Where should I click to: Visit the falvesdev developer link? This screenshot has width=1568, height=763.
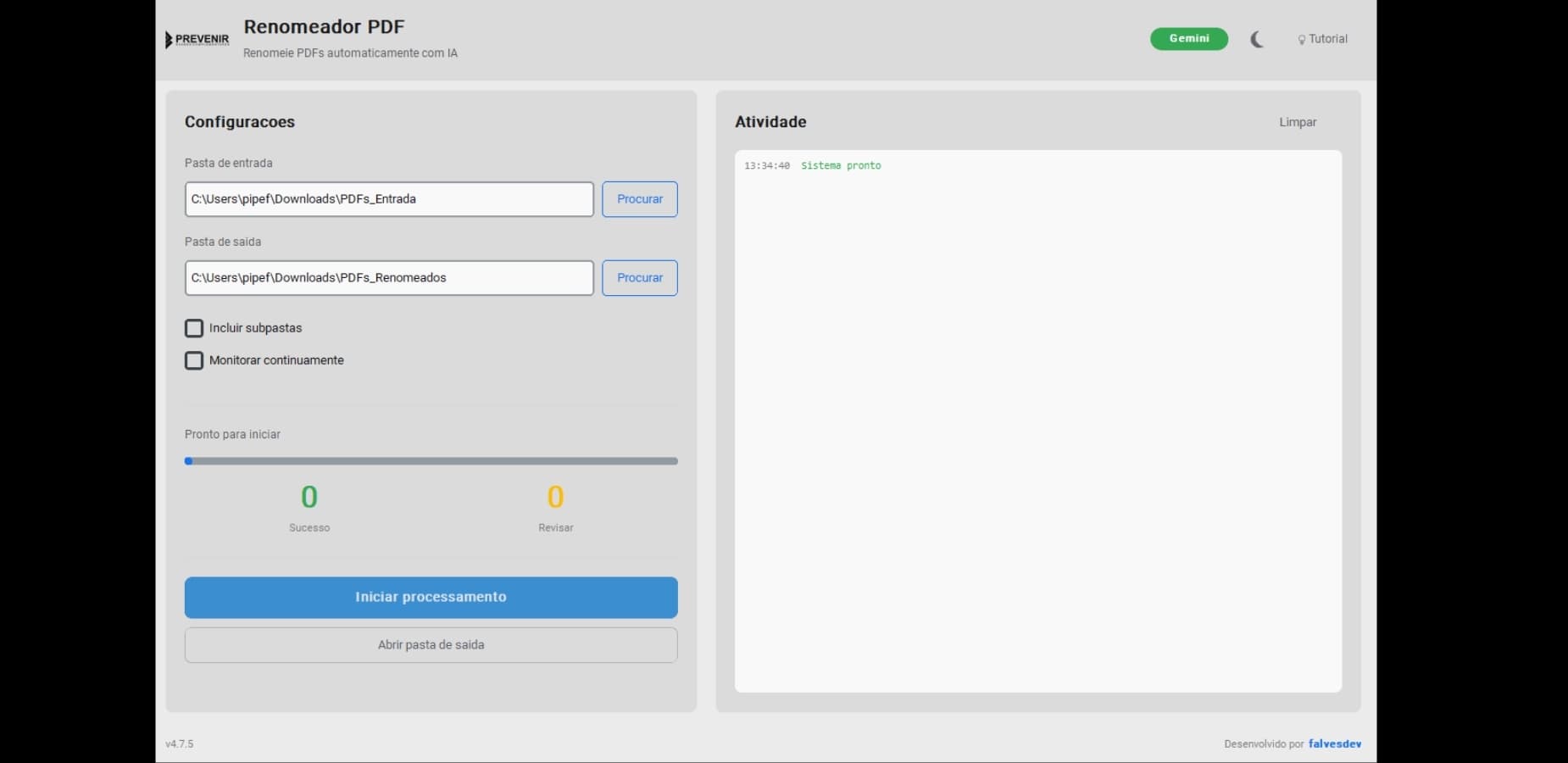(1335, 744)
